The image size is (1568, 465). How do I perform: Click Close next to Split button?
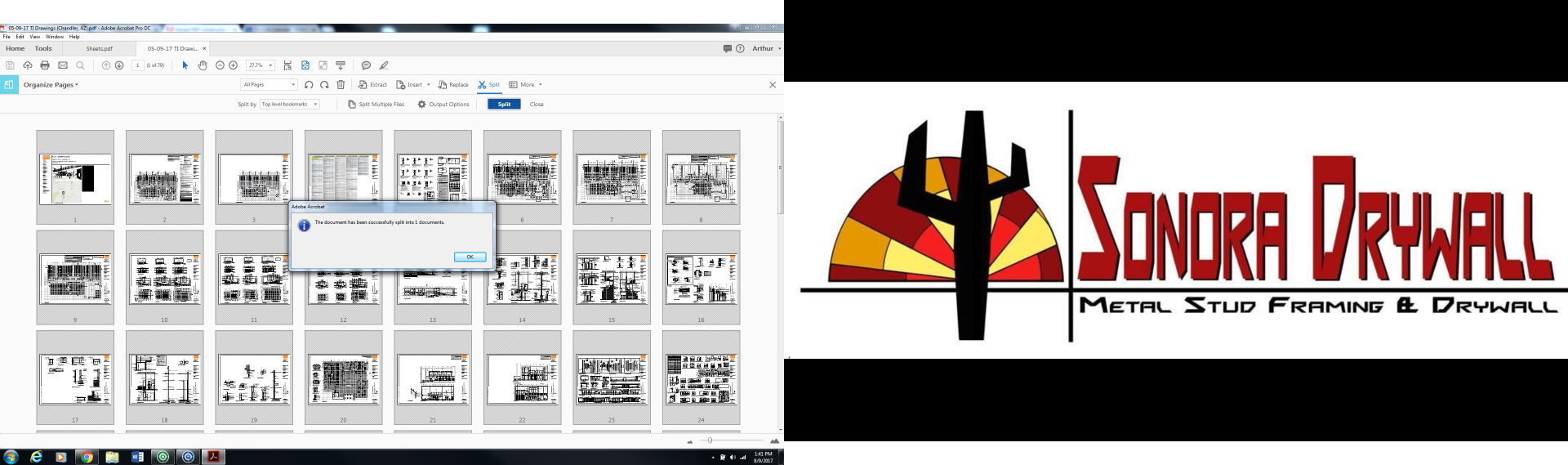pyautogui.click(x=537, y=105)
